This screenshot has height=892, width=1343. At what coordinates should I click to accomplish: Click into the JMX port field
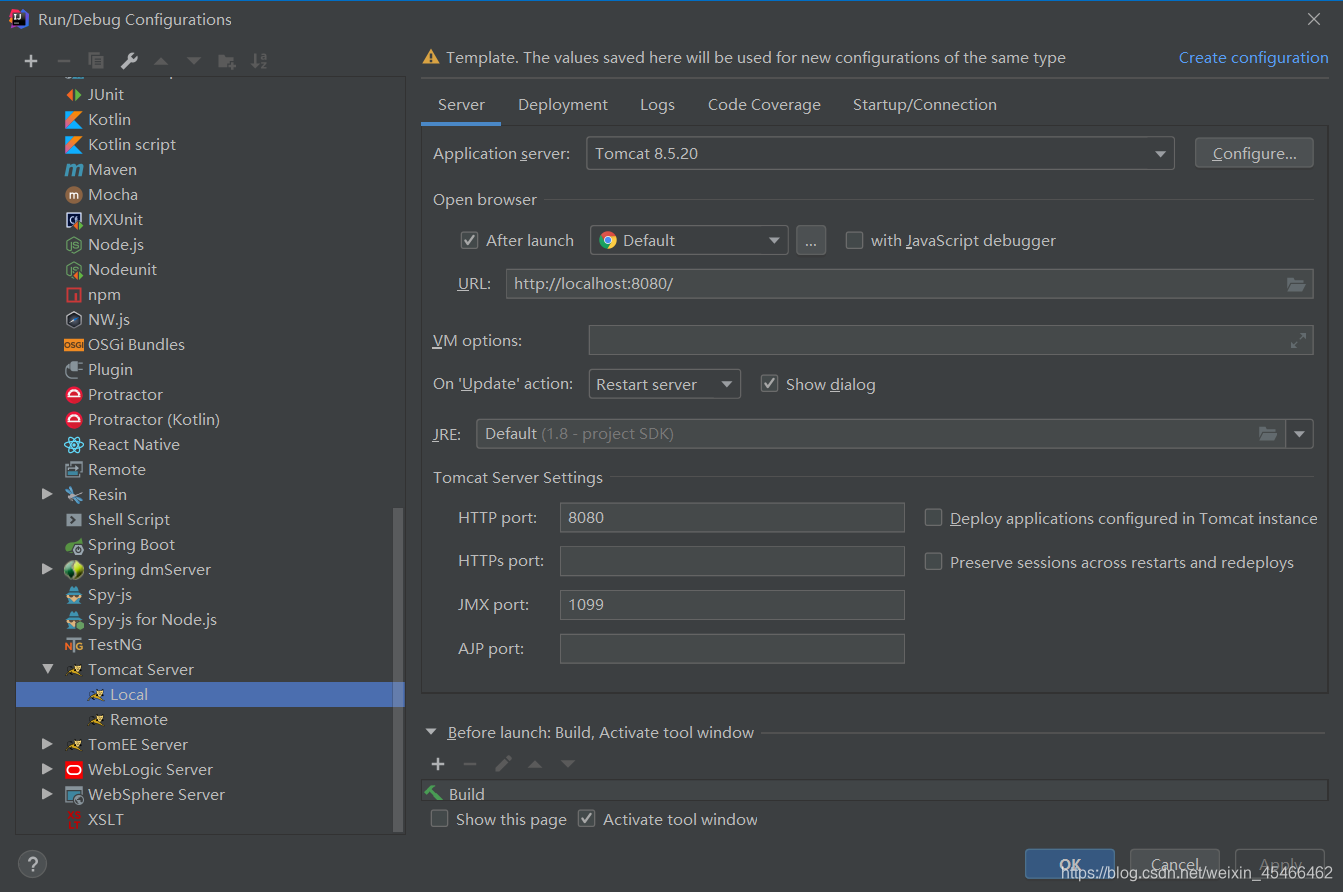click(732, 604)
